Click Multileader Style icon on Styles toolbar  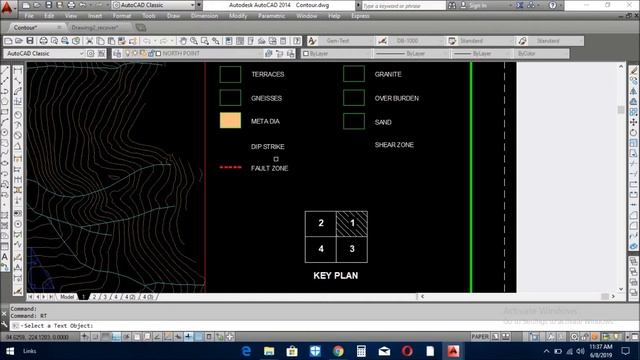tap(522, 41)
